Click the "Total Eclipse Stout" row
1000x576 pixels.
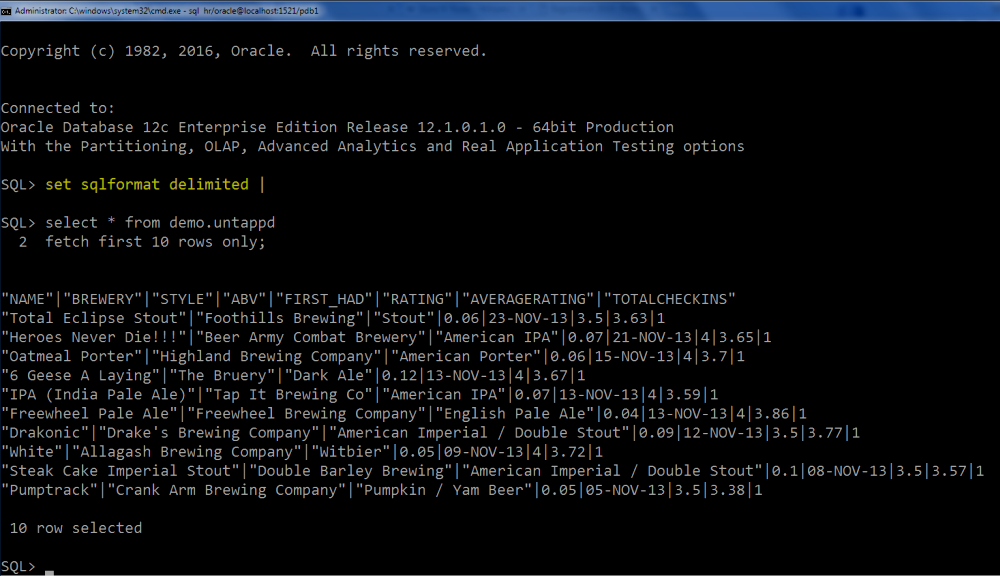[333, 318]
